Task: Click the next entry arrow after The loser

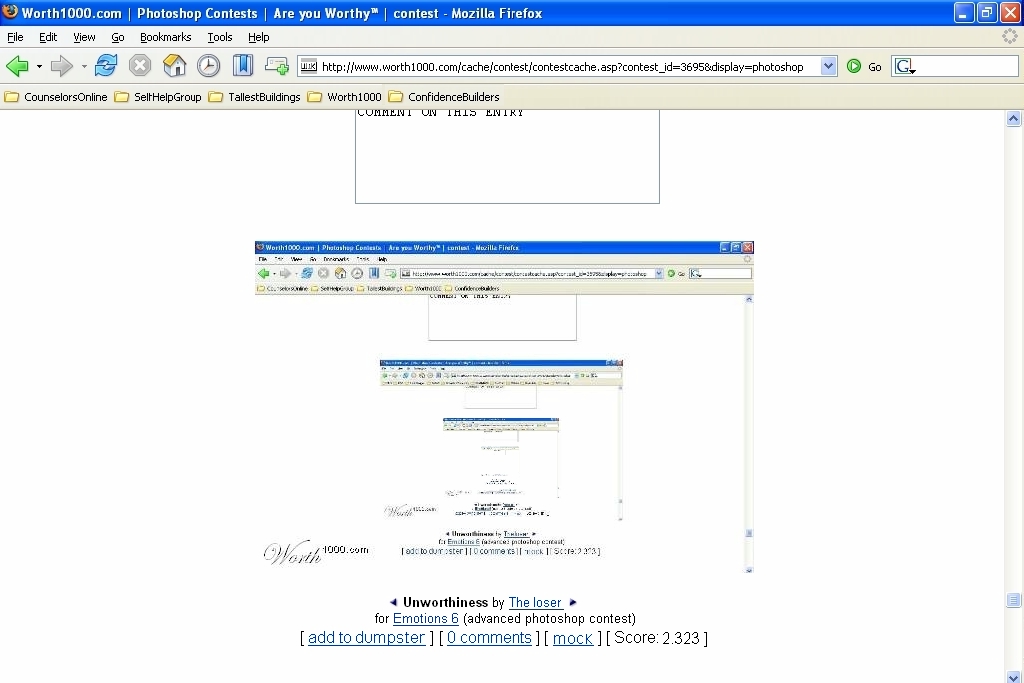Action: 573,602
